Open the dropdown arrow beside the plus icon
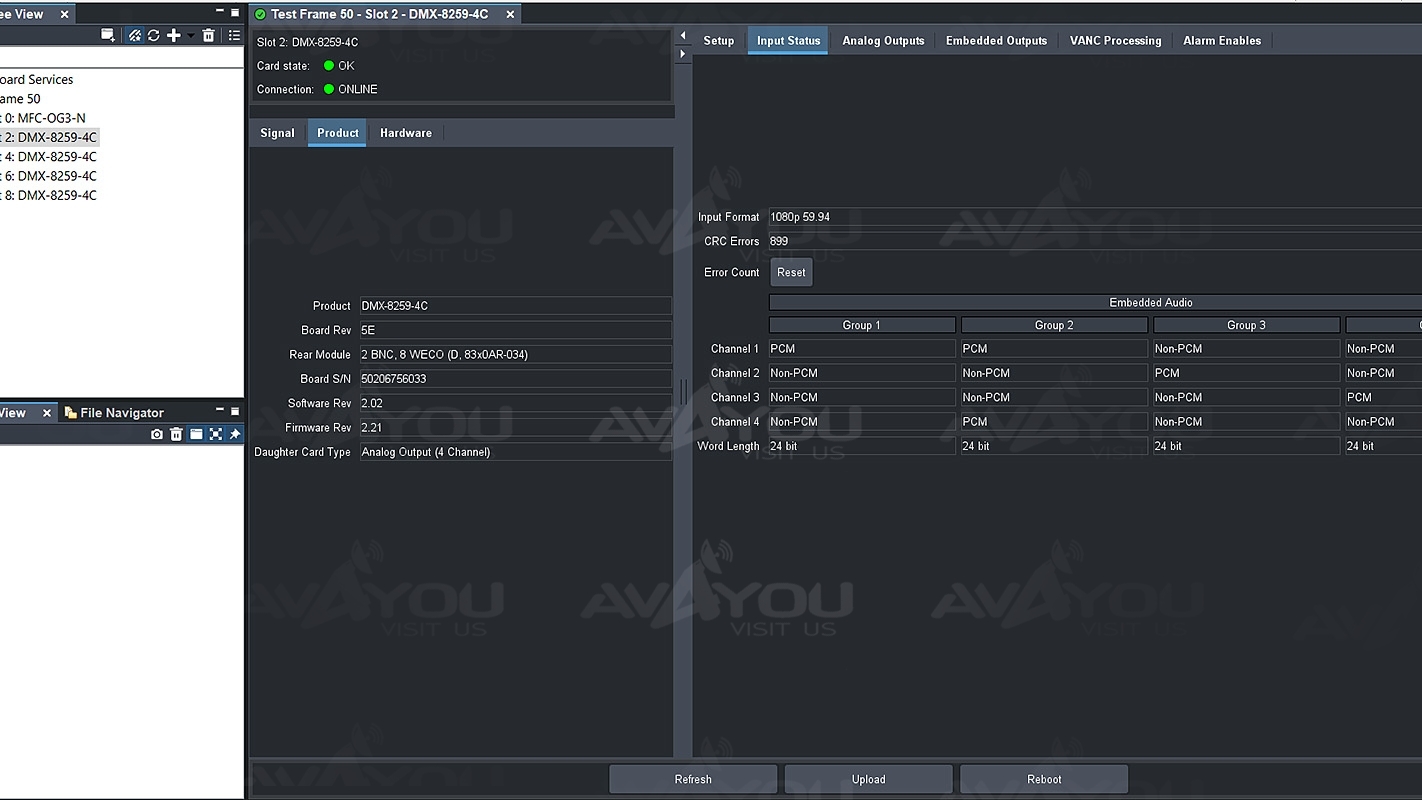 190,36
